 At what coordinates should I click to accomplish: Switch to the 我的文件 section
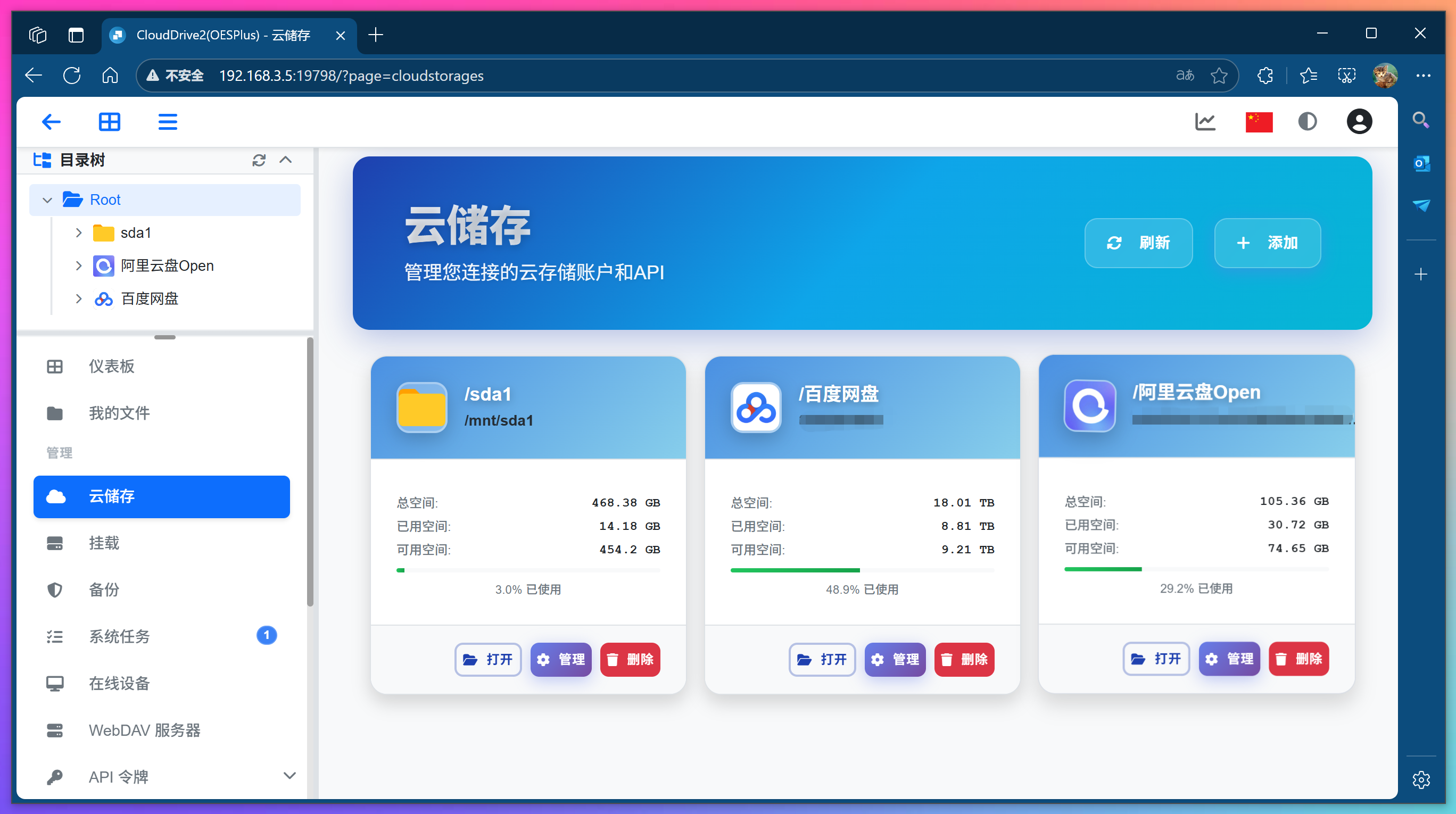click(x=119, y=413)
